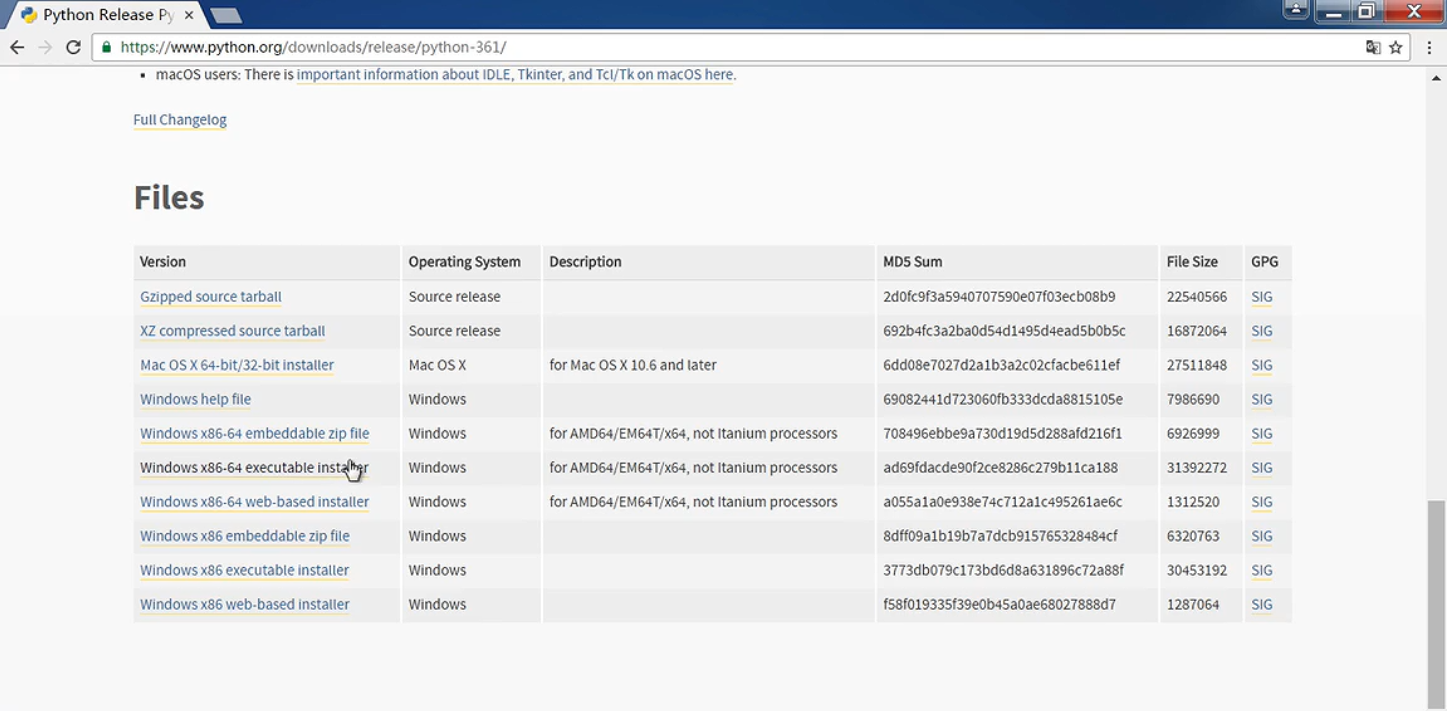Viewport: 1447px width, 711px height.
Task: Click the Files section heading
Action: point(169,198)
